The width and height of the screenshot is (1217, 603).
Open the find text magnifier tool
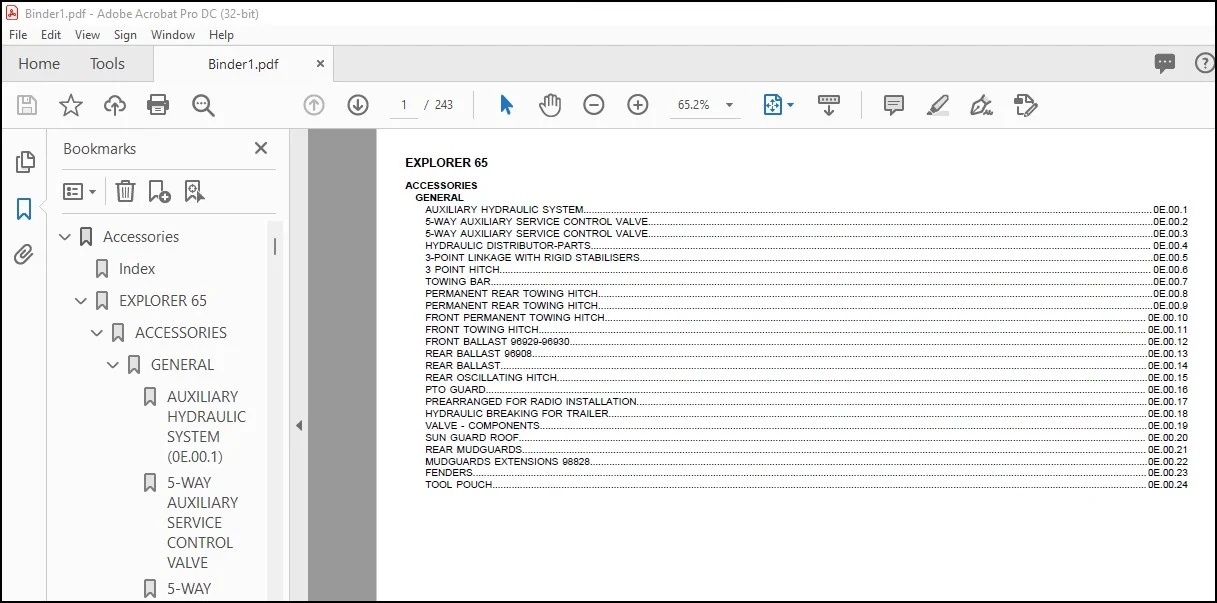[204, 105]
